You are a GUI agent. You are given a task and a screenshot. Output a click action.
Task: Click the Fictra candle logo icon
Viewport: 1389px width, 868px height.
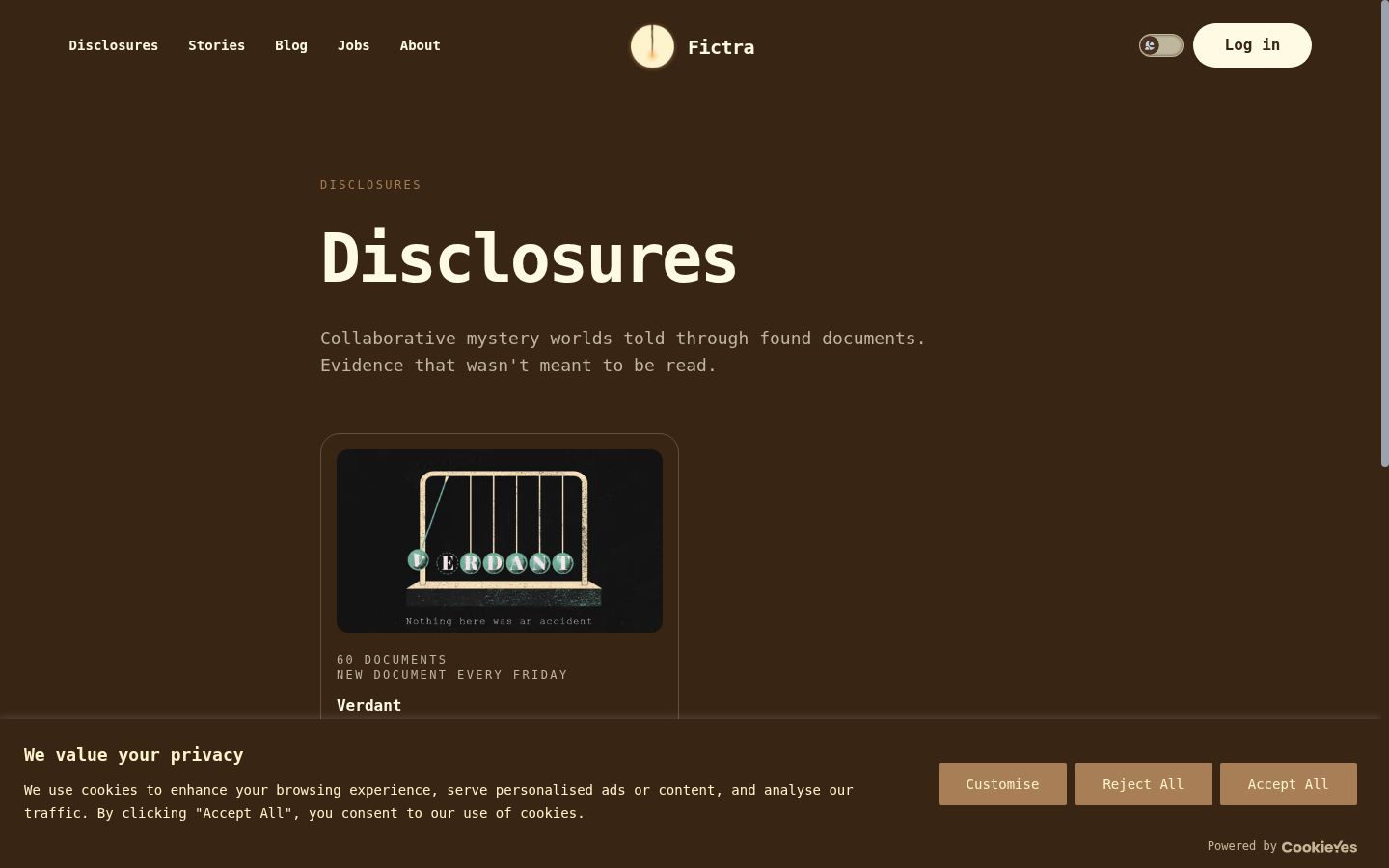click(652, 46)
